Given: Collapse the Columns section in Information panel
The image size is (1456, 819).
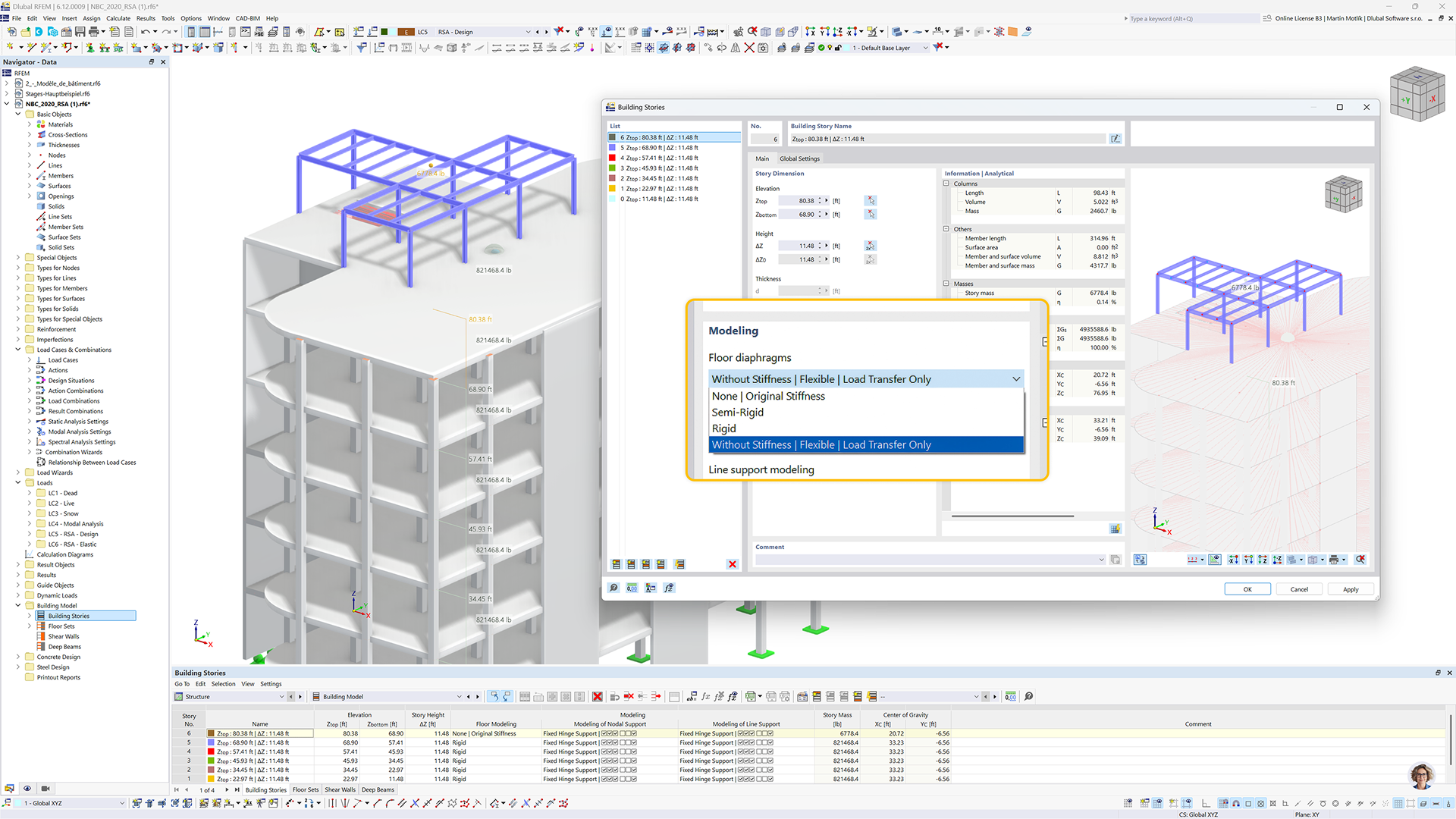Looking at the screenshot, I should tap(946, 184).
